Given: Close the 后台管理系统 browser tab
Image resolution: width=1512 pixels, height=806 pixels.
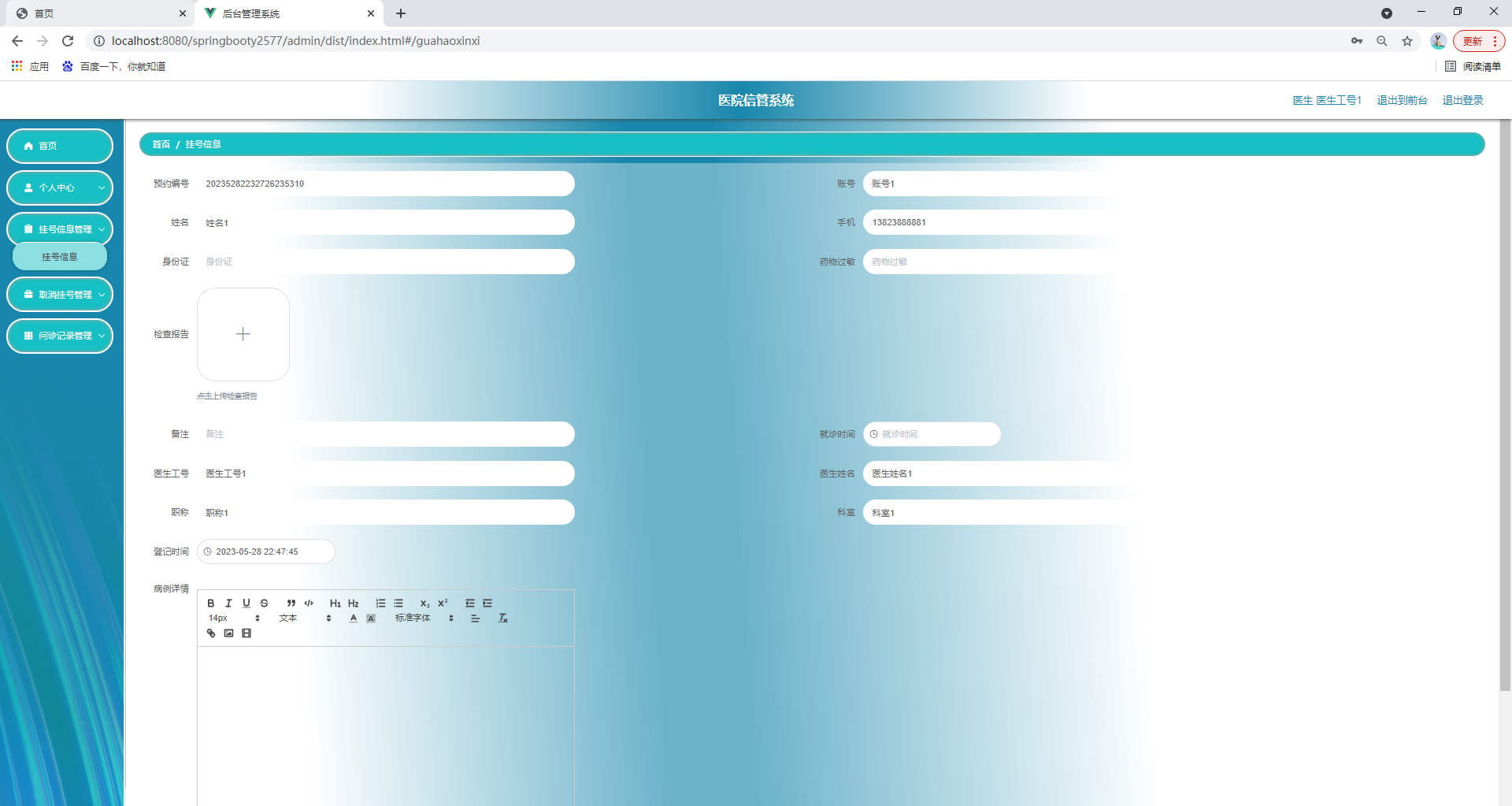Looking at the screenshot, I should [371, 13].
